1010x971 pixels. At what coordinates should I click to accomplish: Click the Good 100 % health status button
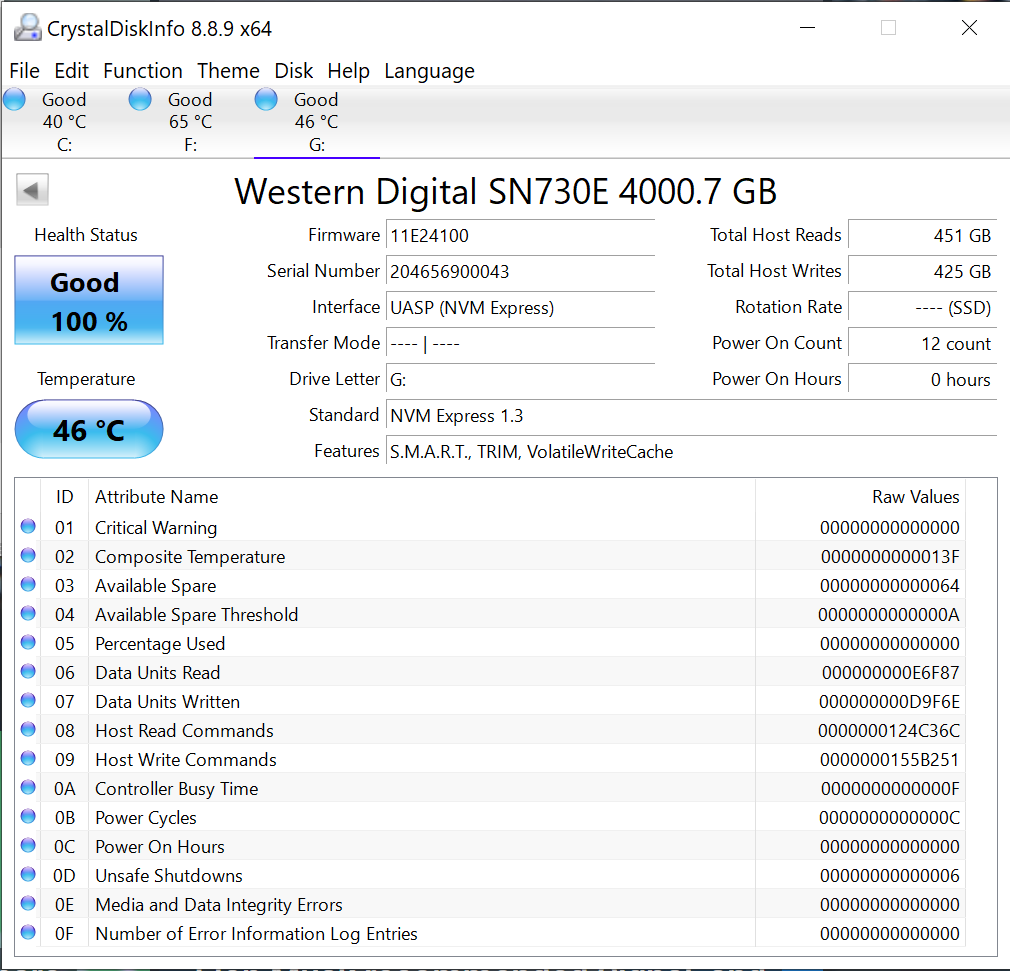point(89,301)
